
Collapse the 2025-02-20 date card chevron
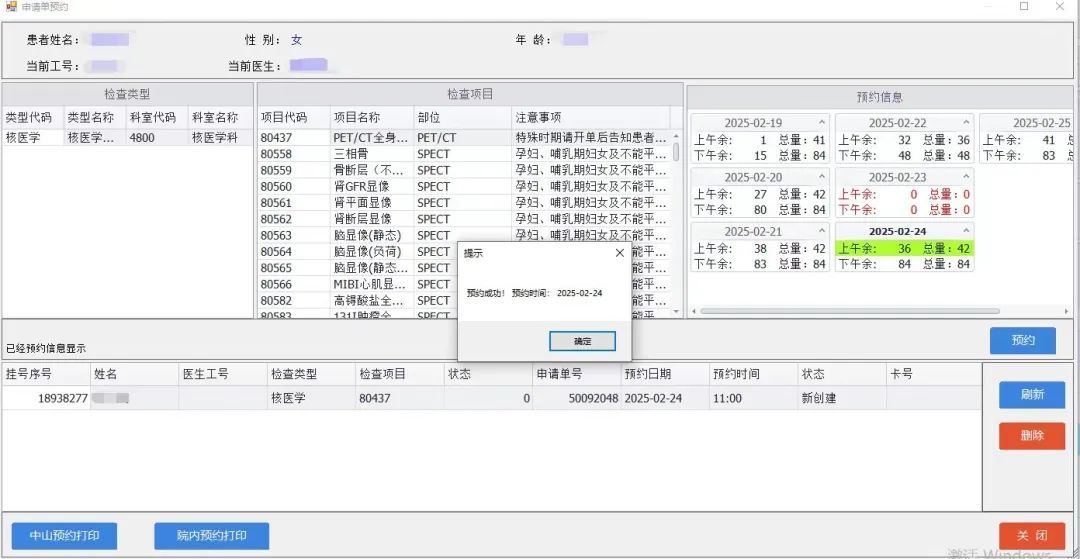point(822,177)
